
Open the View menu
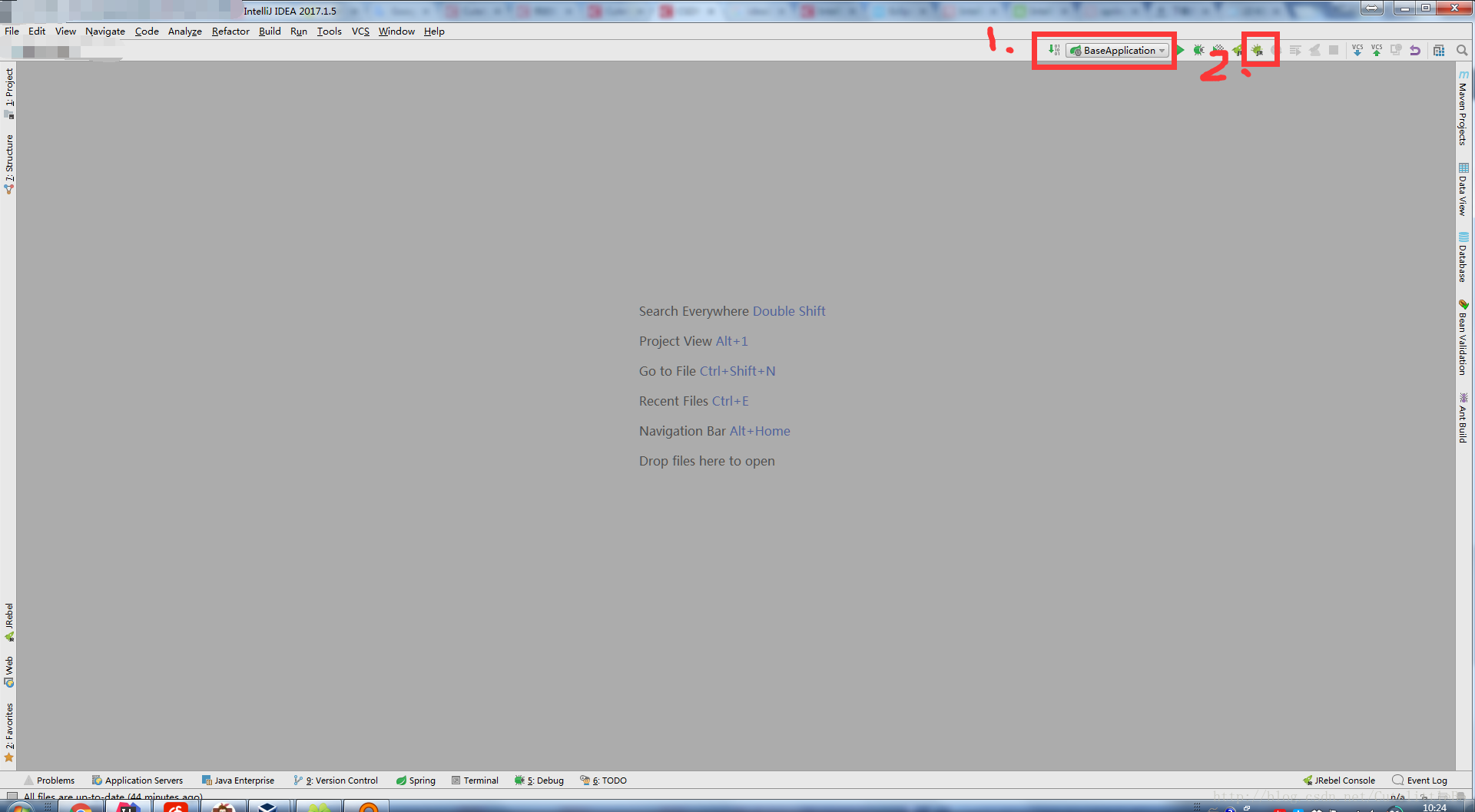tap(65, 31)
